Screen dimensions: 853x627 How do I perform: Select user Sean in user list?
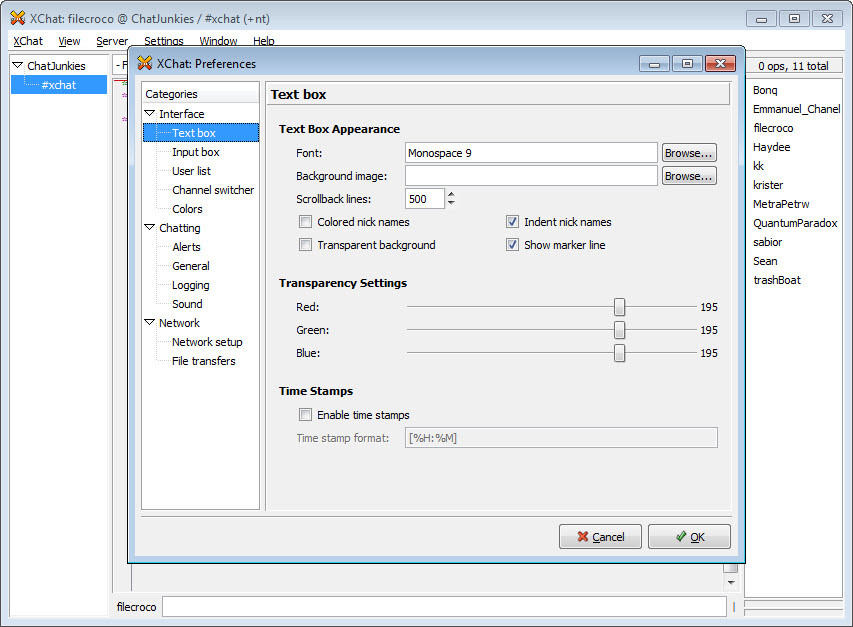(x=765, y=262)
